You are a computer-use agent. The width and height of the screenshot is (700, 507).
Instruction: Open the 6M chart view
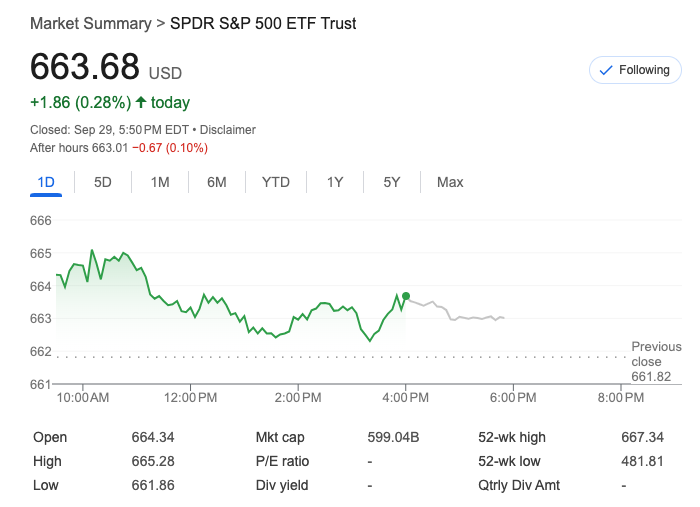coord(217,182)
